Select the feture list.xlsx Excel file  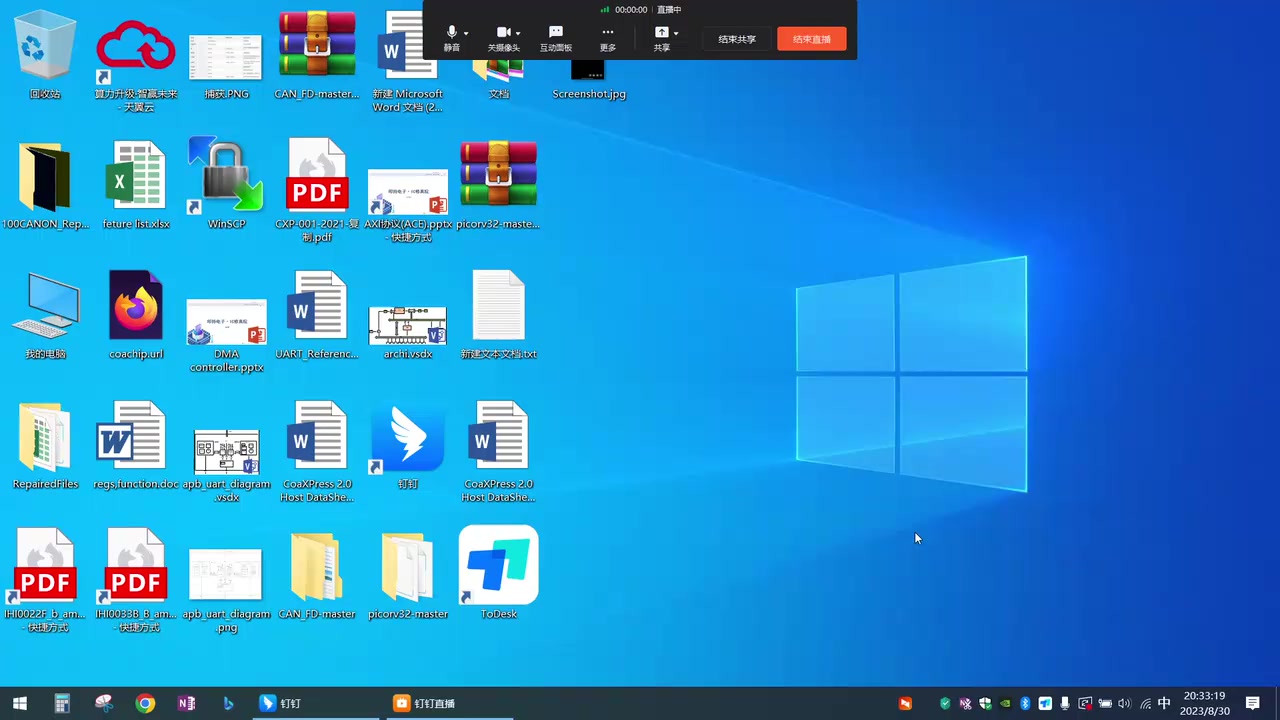pos(136,186)
